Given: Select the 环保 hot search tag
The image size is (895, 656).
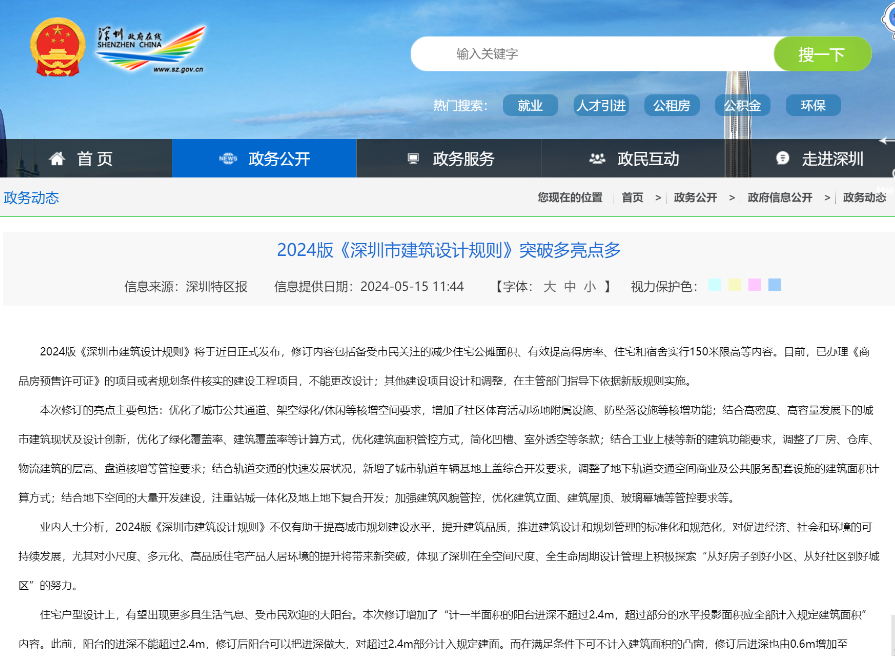Looking at the screenshot, I should 813,105.
